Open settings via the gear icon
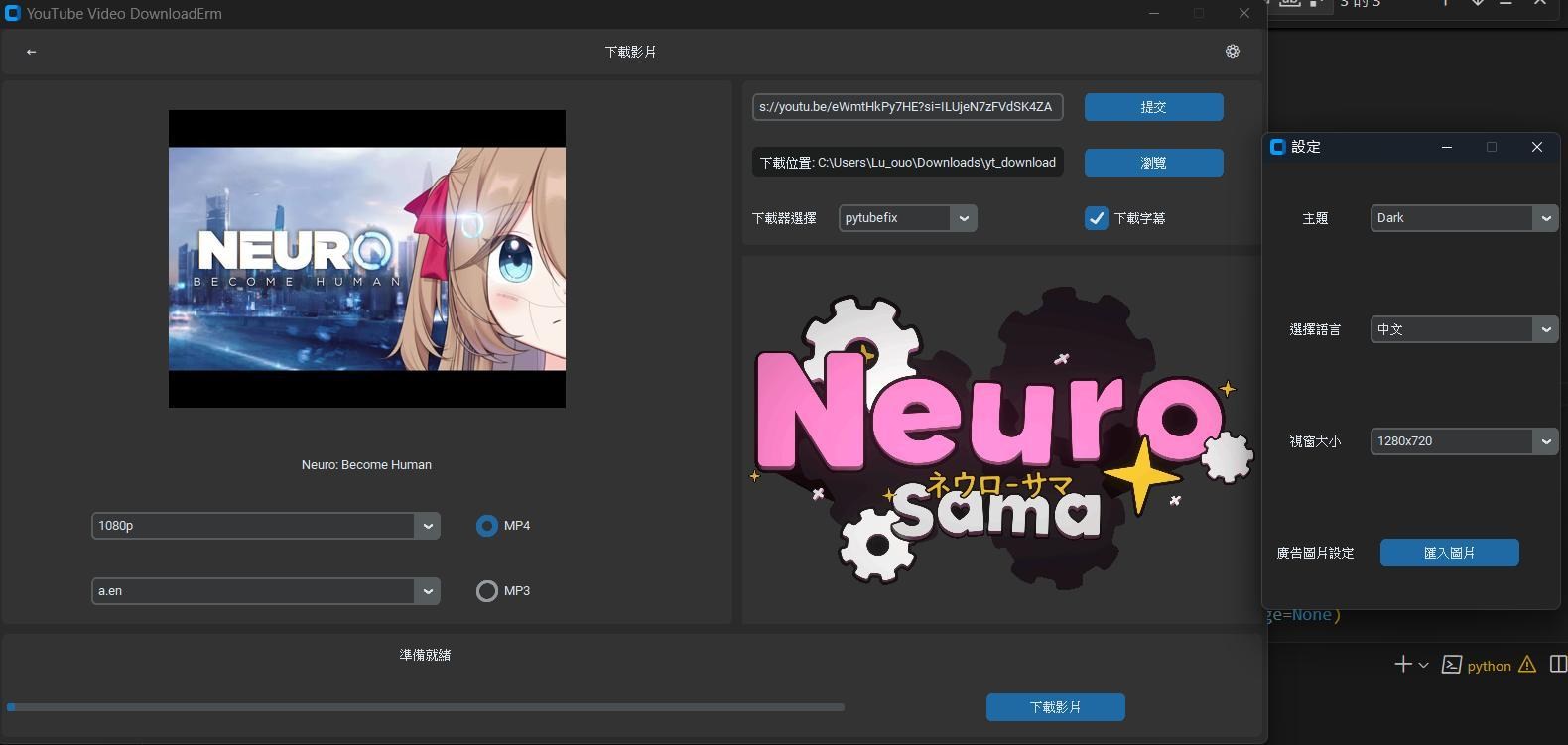The width and height of the screenshot is (1568, 745). pos(1233,52)
